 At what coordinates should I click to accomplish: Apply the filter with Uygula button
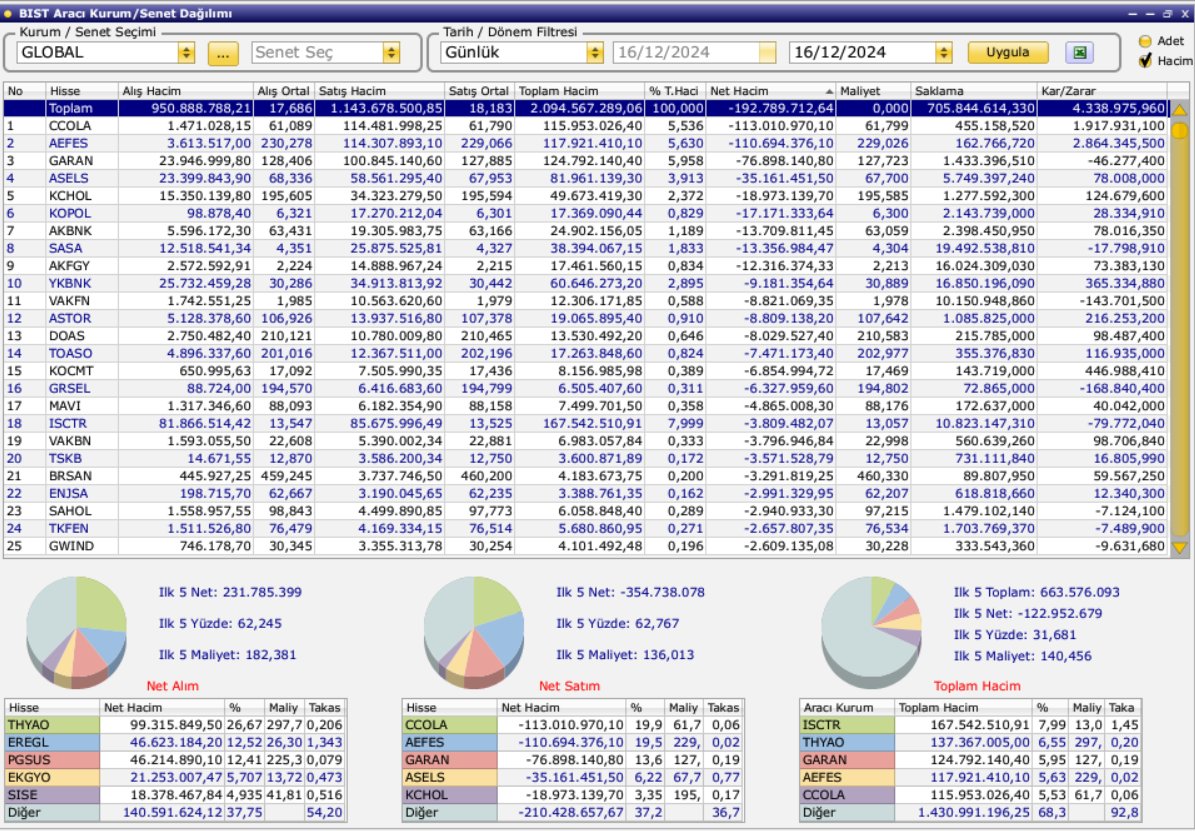1008,53
